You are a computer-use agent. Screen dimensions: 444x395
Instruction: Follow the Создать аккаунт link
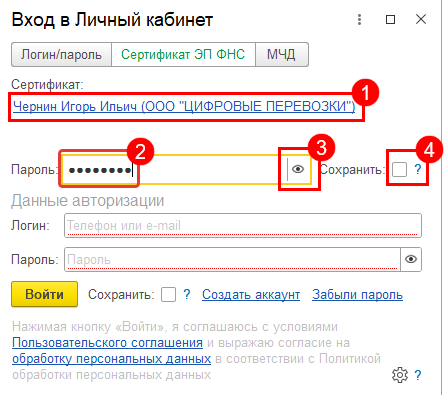pos(251,295)
